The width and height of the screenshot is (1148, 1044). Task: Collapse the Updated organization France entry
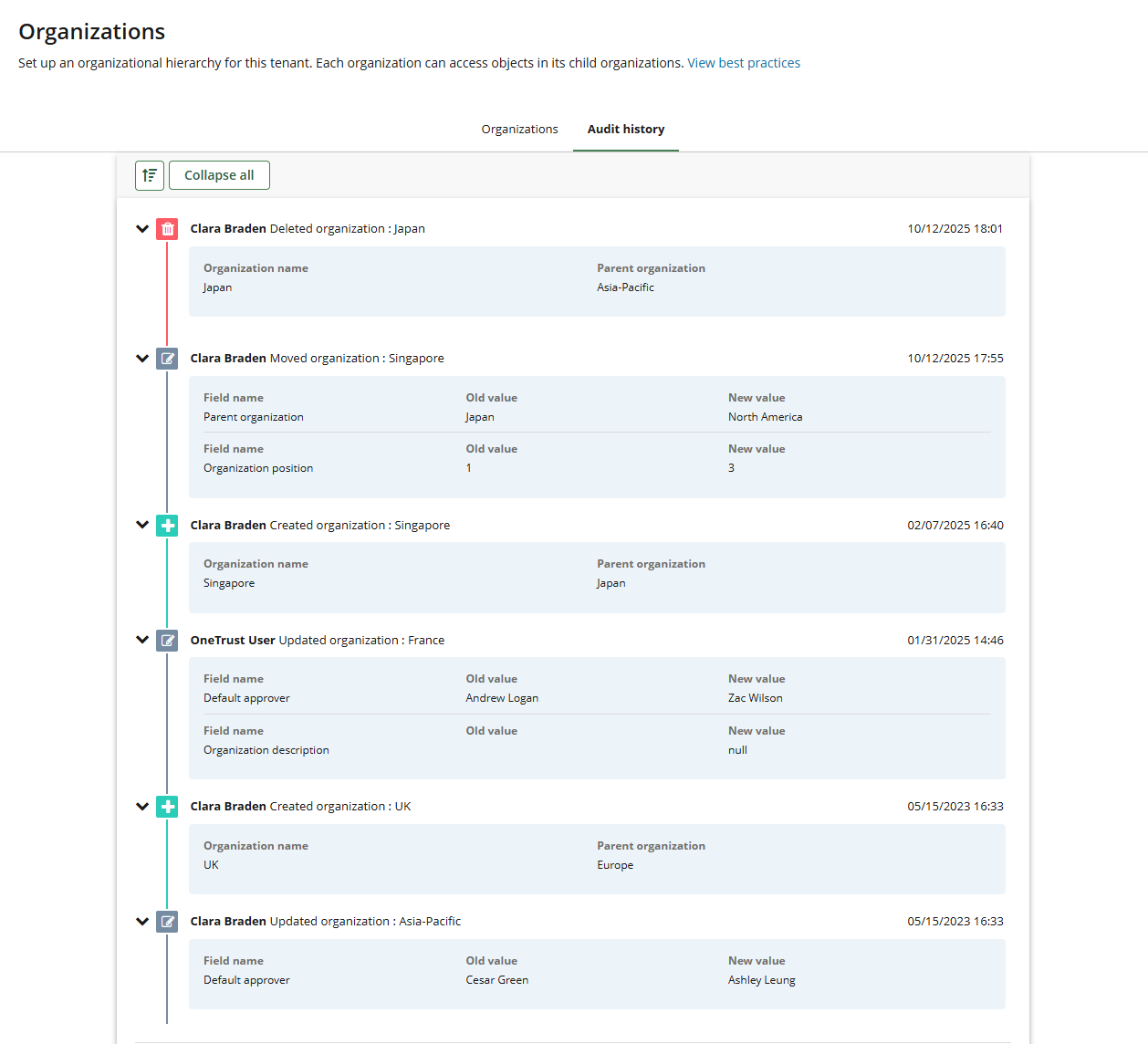(142, 640)
